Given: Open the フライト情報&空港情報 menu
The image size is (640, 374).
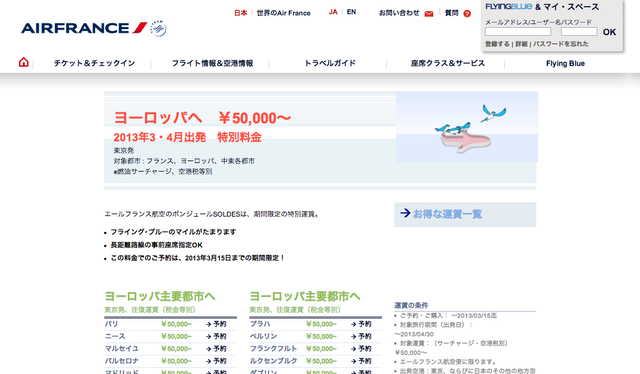Looking at the screenshot, I should click(x=212, y=63).
